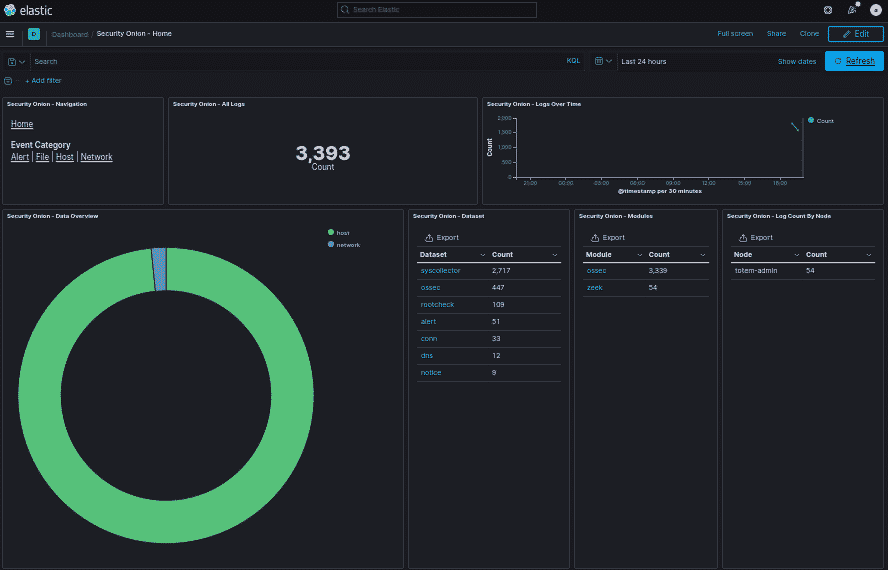Click the 3,393 total count metric
888x570 pixels.
323,153
